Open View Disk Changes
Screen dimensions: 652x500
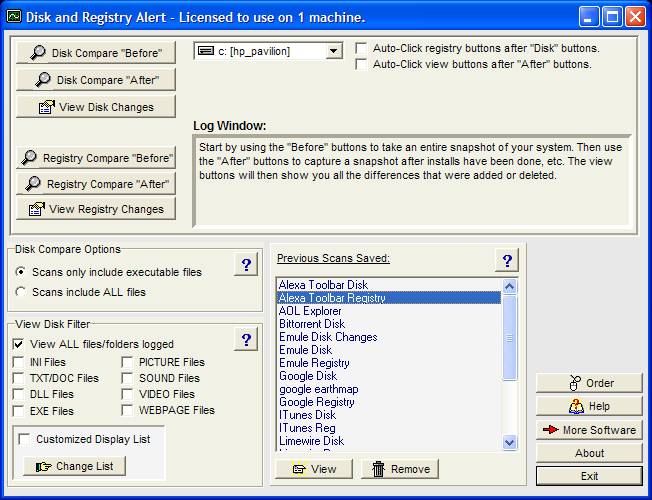pyautogui.click(x=96, y=107)
